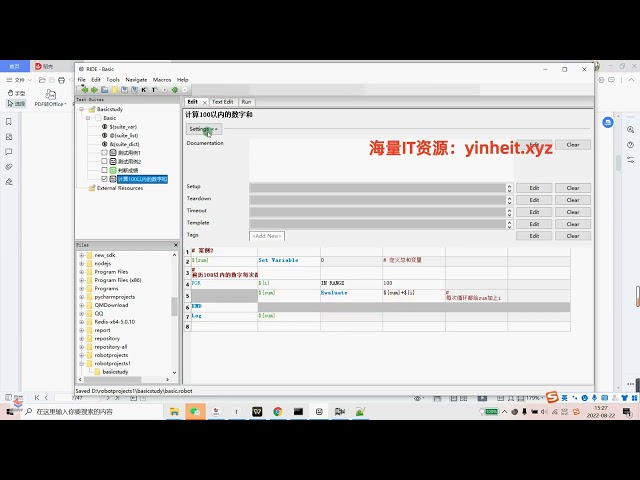This screenshot has width=640, height=480.
Task: Click the green gear icon in RIDE toolbar
Action: tap(175, 90)
